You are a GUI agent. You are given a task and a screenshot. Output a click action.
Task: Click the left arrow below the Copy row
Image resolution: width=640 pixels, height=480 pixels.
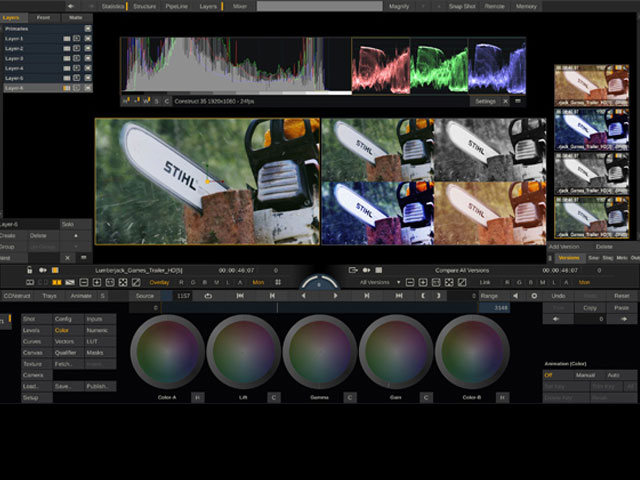(556, 319)
